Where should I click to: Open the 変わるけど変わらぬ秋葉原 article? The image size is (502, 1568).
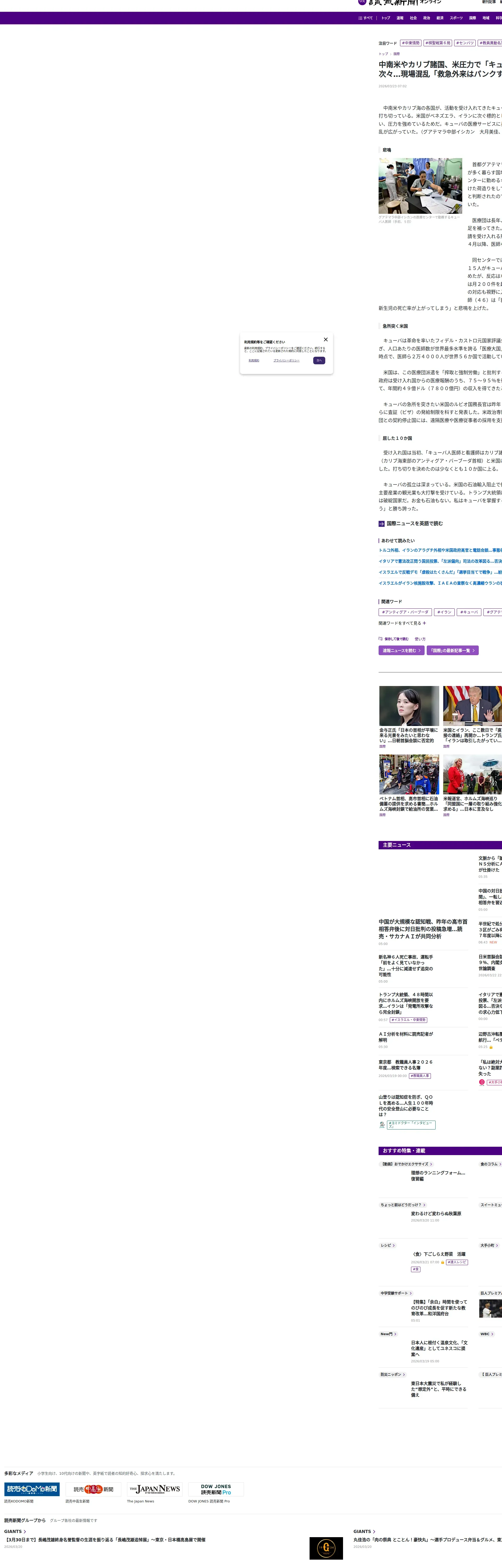click(x=436, y=1214)
